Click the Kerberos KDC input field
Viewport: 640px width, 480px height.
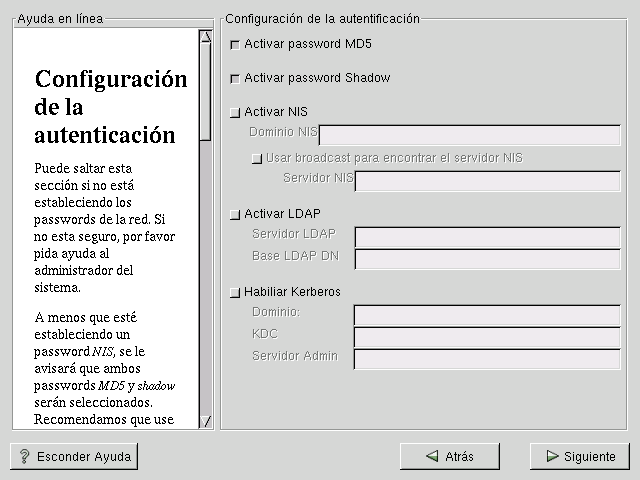pos(488,337)
